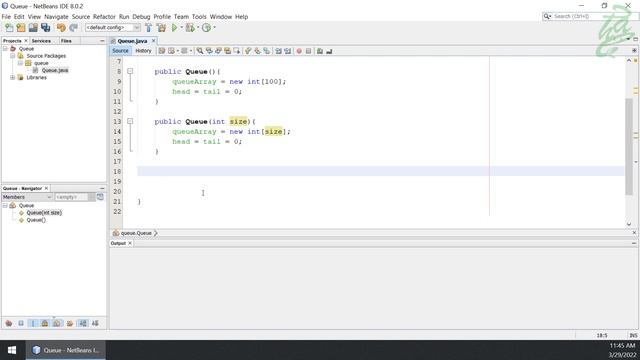Click the Last Edit editor toolbar icon
This screenshot has height=360, width=640.
click(162, 51)
